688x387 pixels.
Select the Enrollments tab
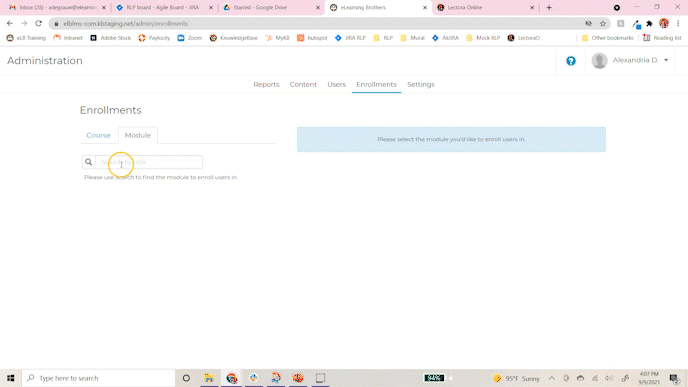click(376, 84)
